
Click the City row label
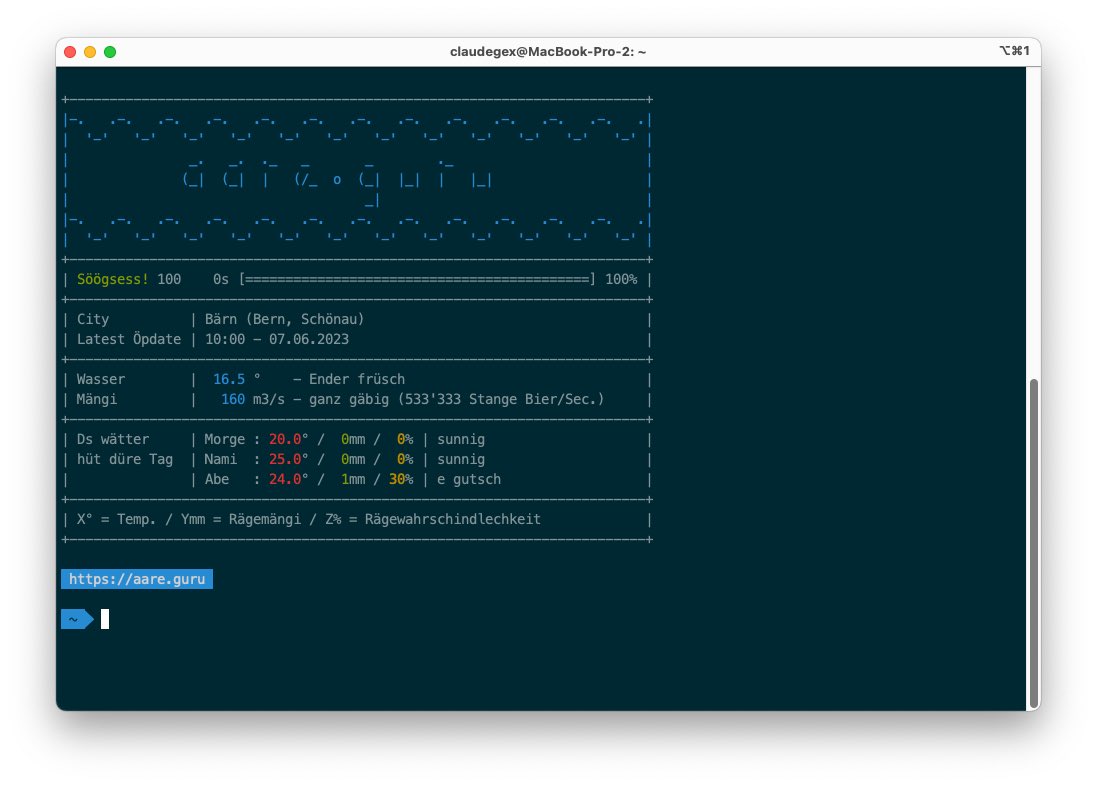click(x=92, y=319)
